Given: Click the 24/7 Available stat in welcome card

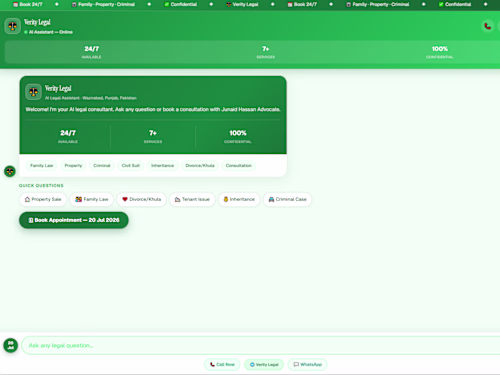Looking at the screenshot, I should tap(68, 137).
